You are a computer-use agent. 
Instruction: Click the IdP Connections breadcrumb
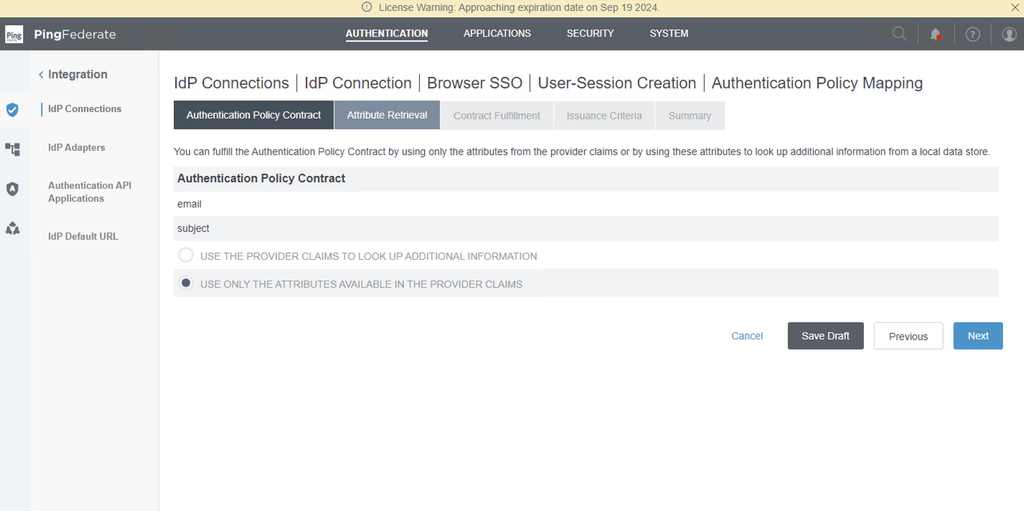coord(231,84)
